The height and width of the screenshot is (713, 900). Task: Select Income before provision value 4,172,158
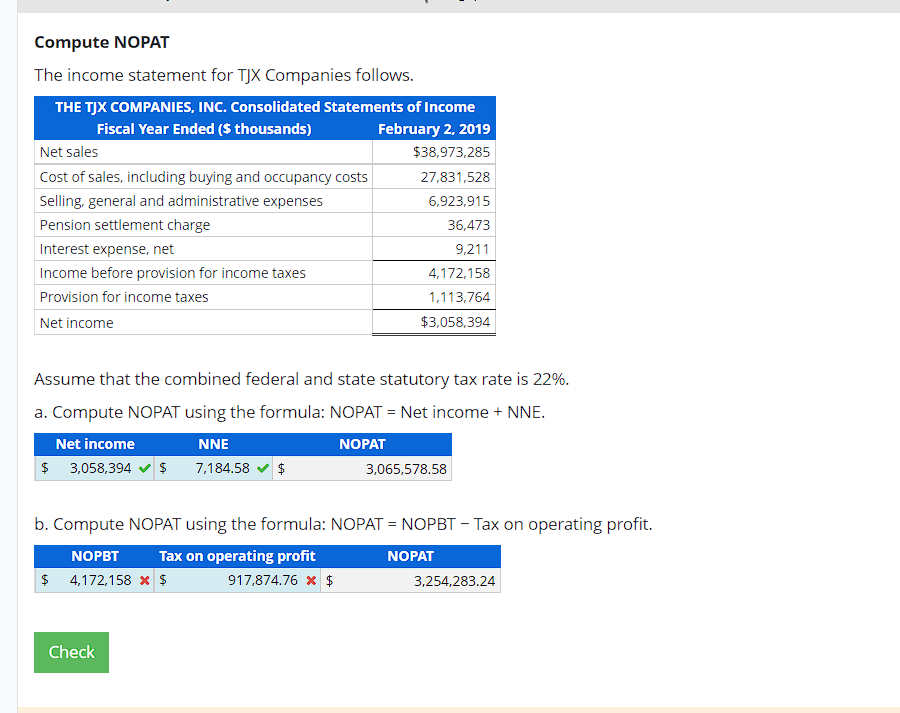(459, 273)
